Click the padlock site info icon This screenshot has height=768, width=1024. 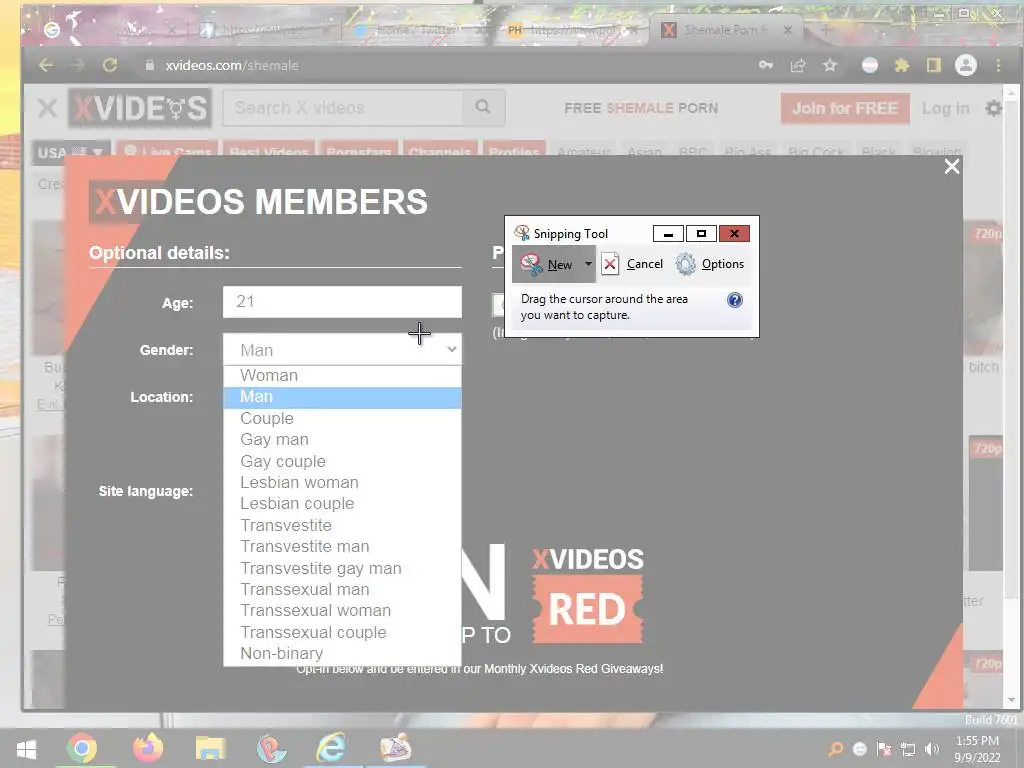pos(150,65)
